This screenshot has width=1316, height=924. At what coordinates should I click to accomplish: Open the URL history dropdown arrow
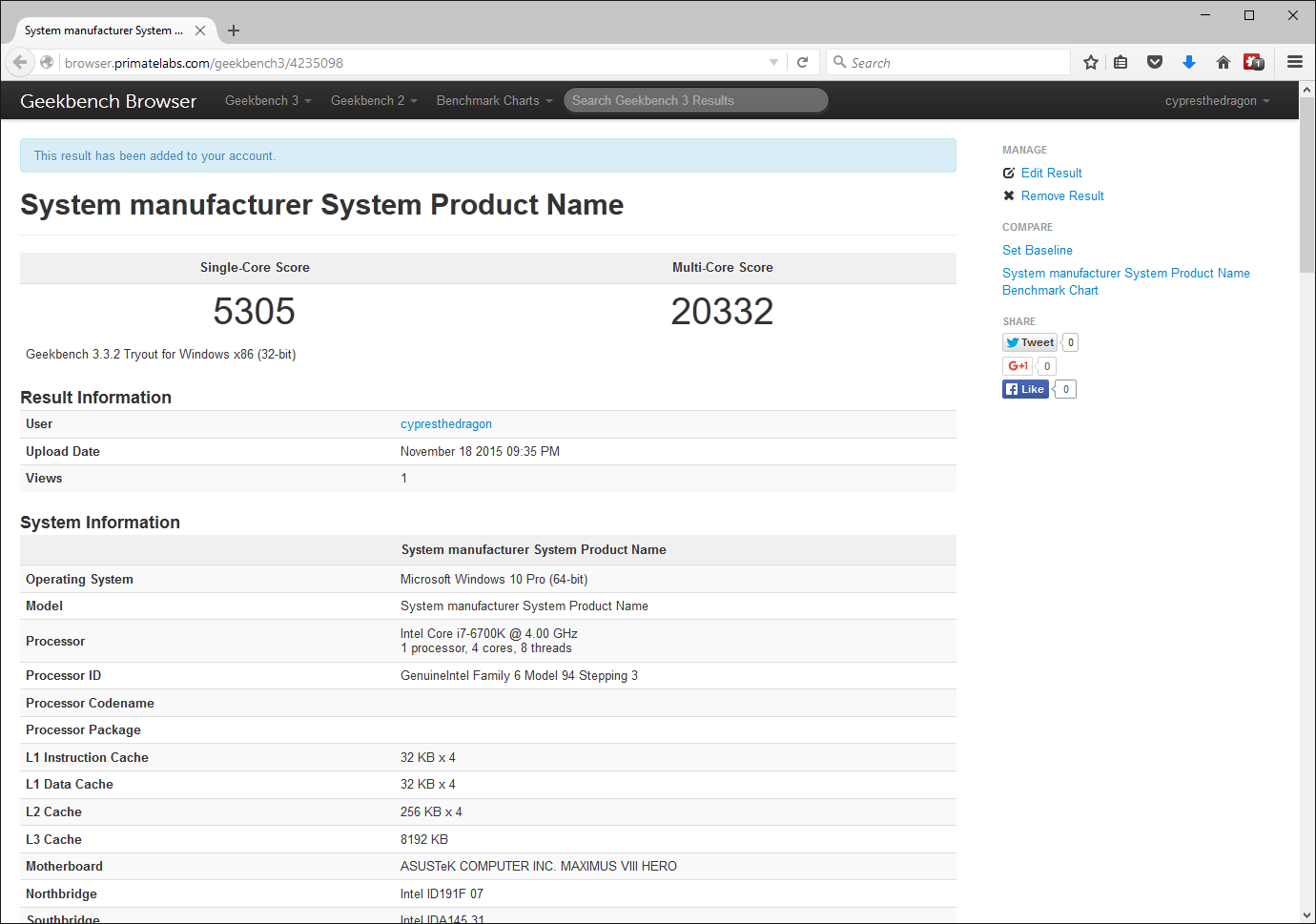pos(773,63)
